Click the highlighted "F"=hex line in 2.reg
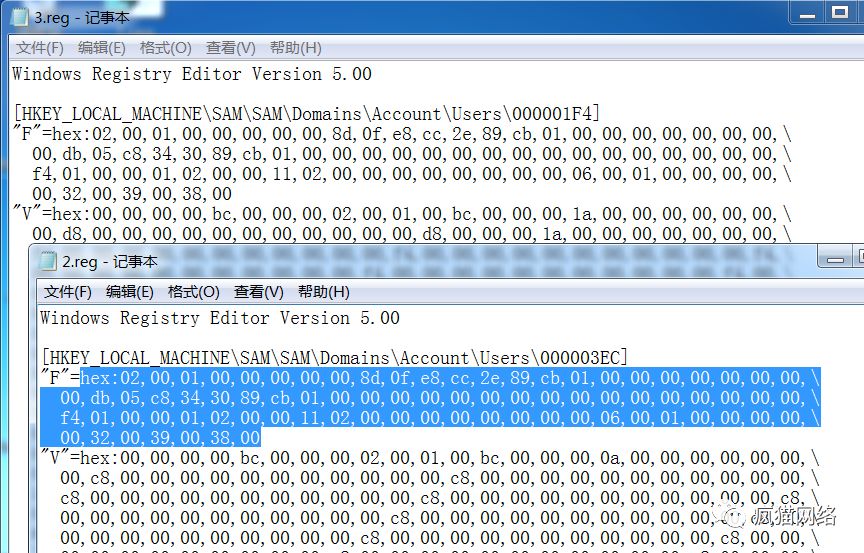This screenshot has height=553, width=864. point(430,378)
